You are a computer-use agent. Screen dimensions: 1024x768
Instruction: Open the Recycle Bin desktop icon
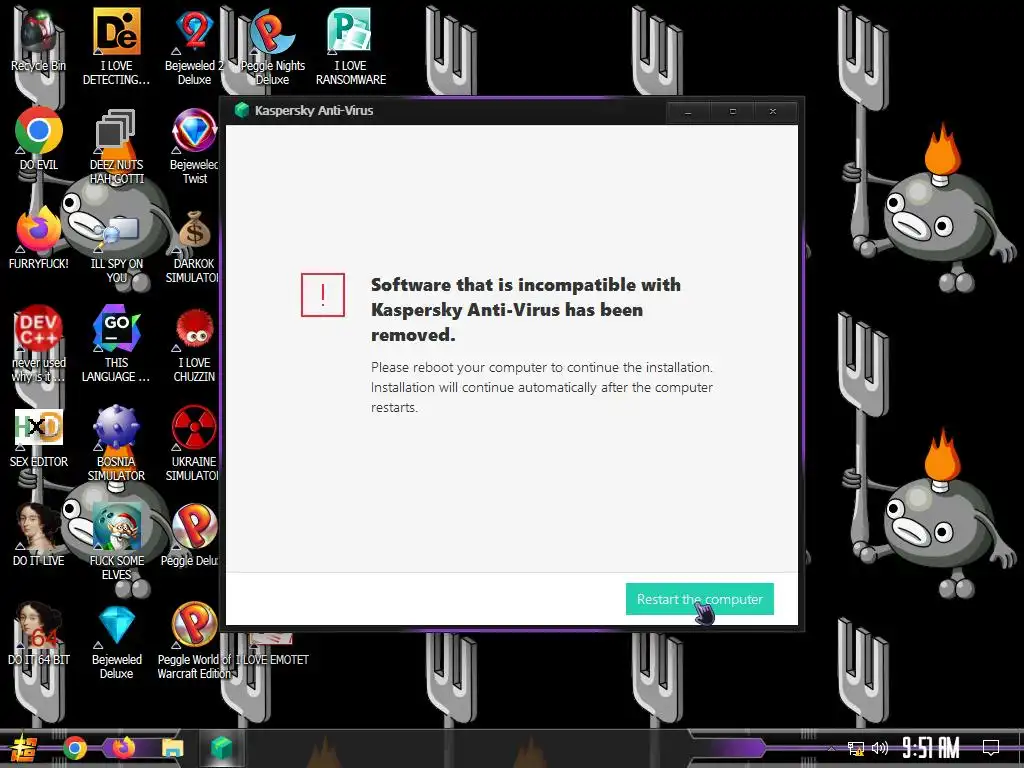coord(39,41)
